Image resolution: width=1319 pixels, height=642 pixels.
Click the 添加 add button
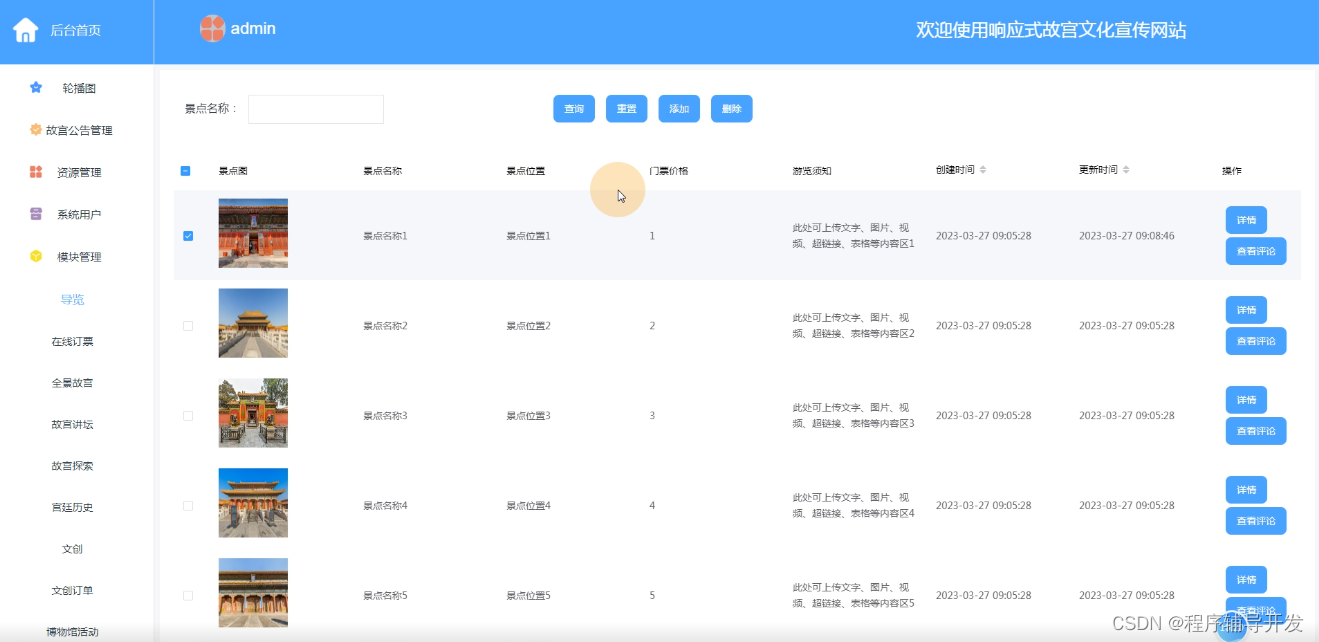pyautogui.click(x=679, y=109)
